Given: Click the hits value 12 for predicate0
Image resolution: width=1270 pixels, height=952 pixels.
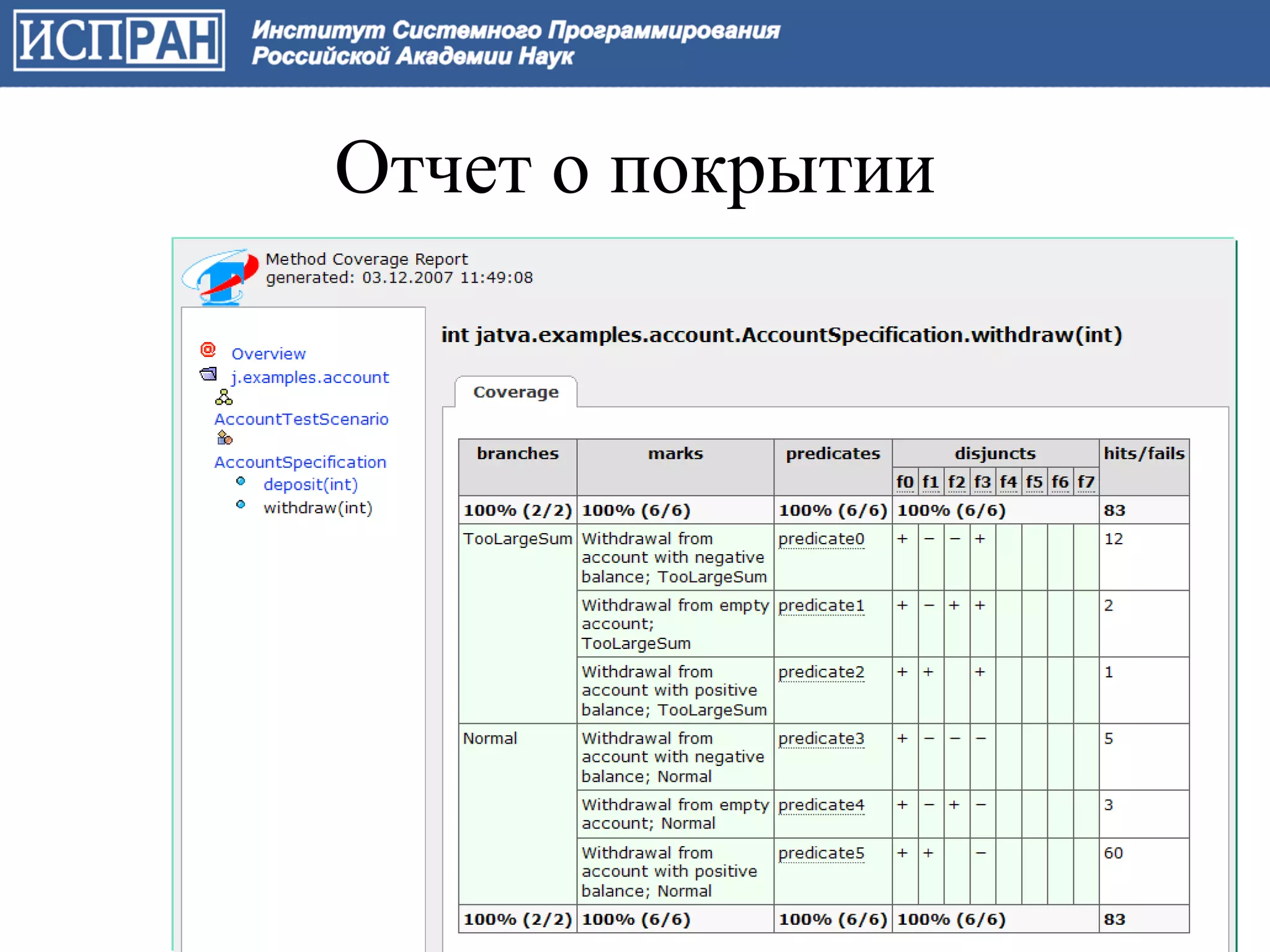Looking at the screenshot, I should coord(1114,539).
